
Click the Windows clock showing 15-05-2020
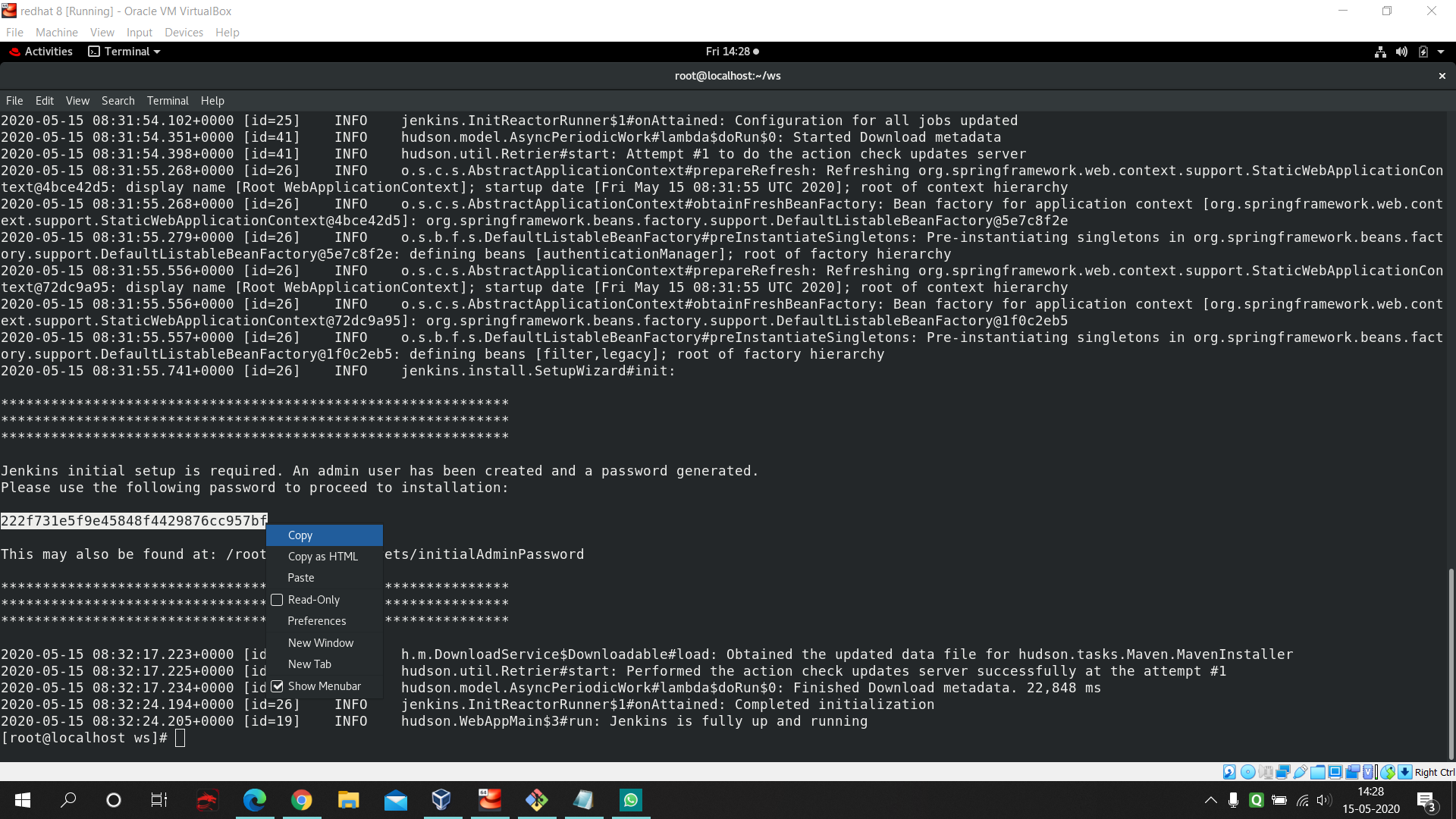tap(1371, 800)
